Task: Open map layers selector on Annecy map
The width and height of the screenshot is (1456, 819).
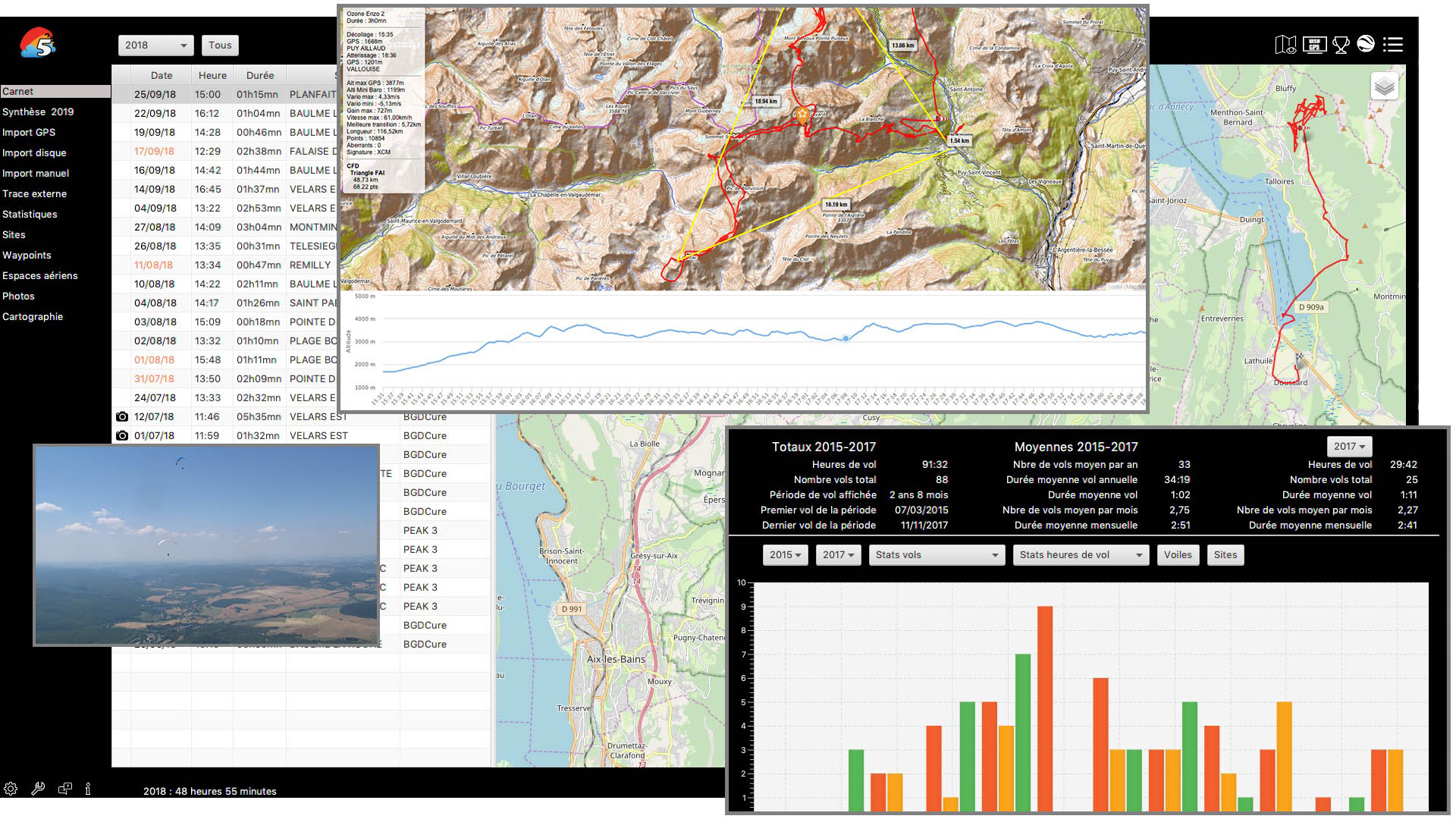Action: (x=1385, y=86)
